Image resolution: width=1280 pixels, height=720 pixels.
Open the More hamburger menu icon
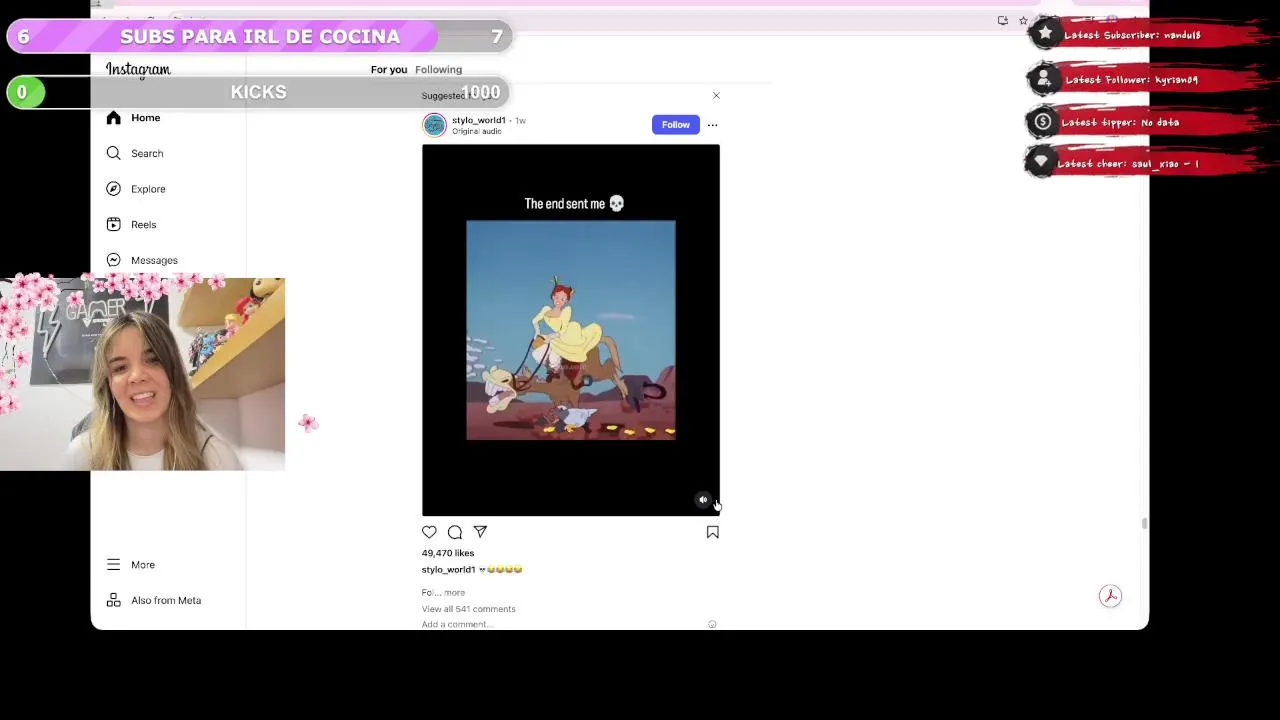(x=113, y=564)
